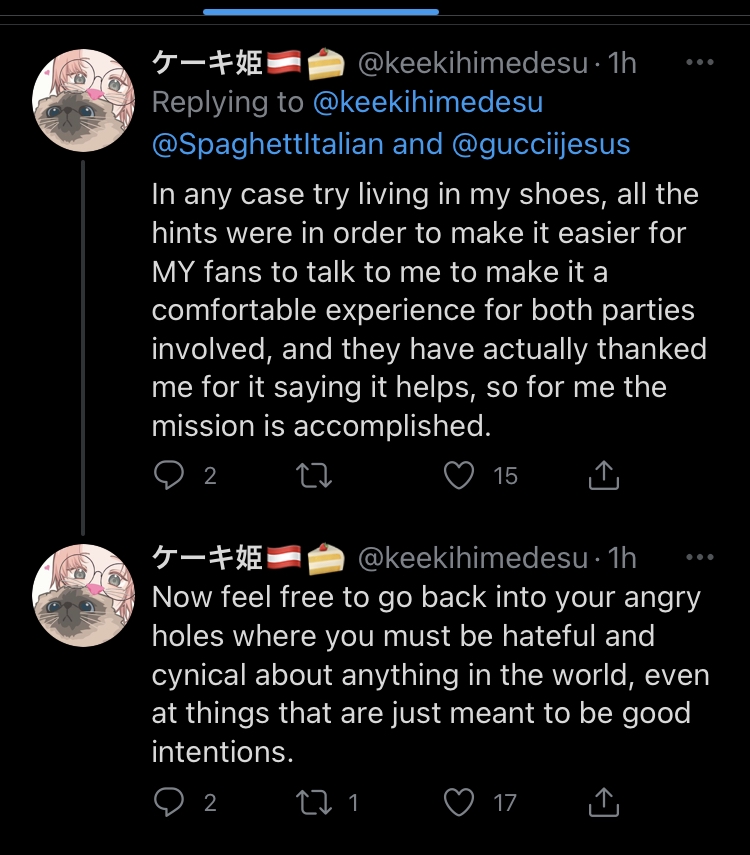Open more options on second tweet

pyautogui.click(x=699, y=557)
